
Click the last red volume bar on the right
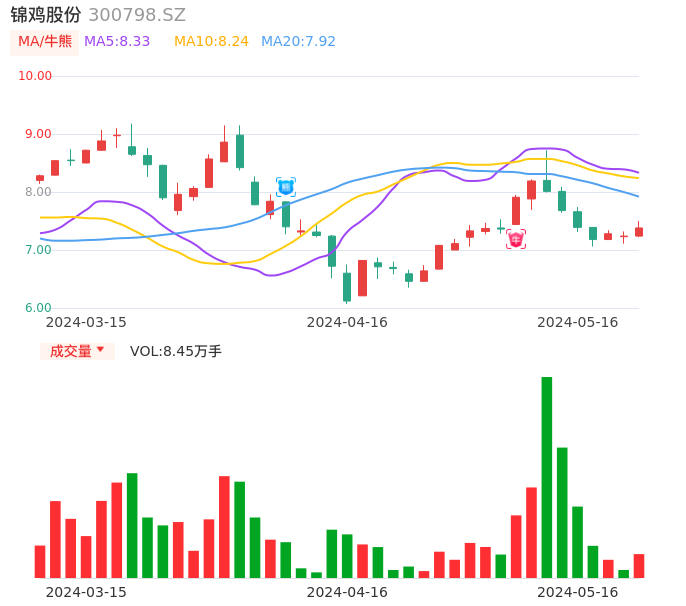pos(639,566)
